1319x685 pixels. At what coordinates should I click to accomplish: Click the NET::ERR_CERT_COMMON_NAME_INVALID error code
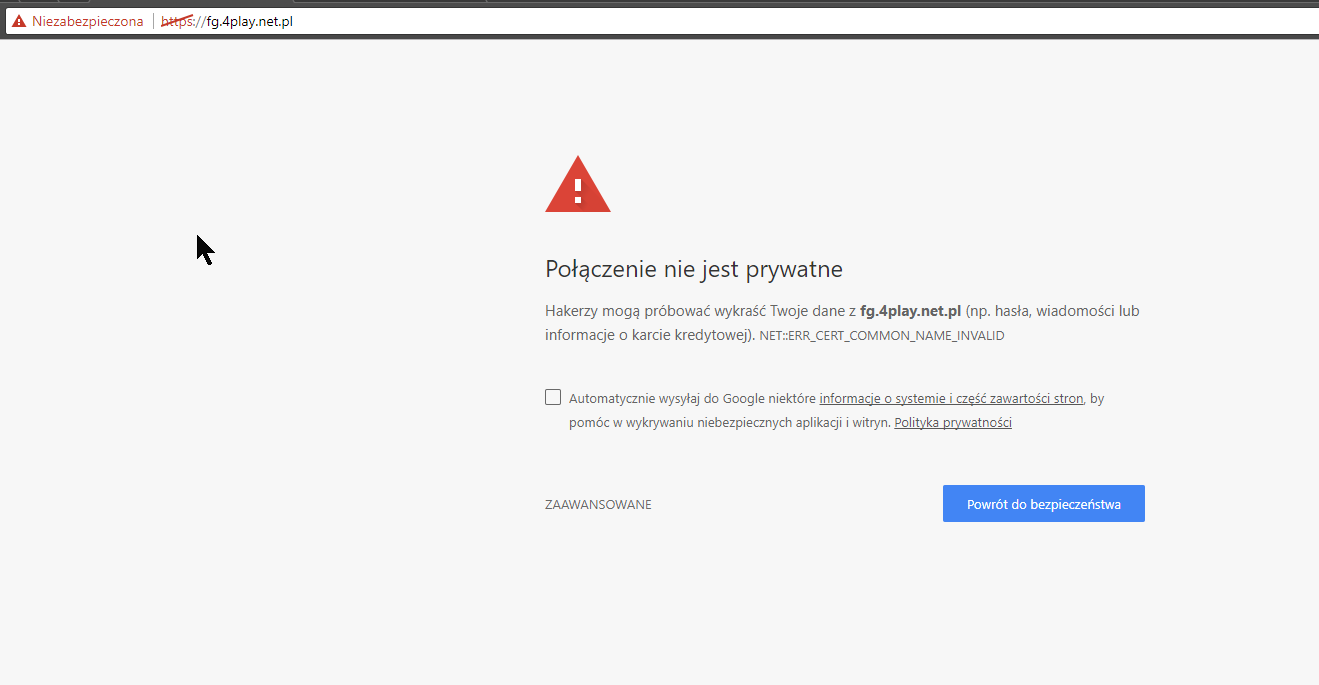[x=881, y=336]
